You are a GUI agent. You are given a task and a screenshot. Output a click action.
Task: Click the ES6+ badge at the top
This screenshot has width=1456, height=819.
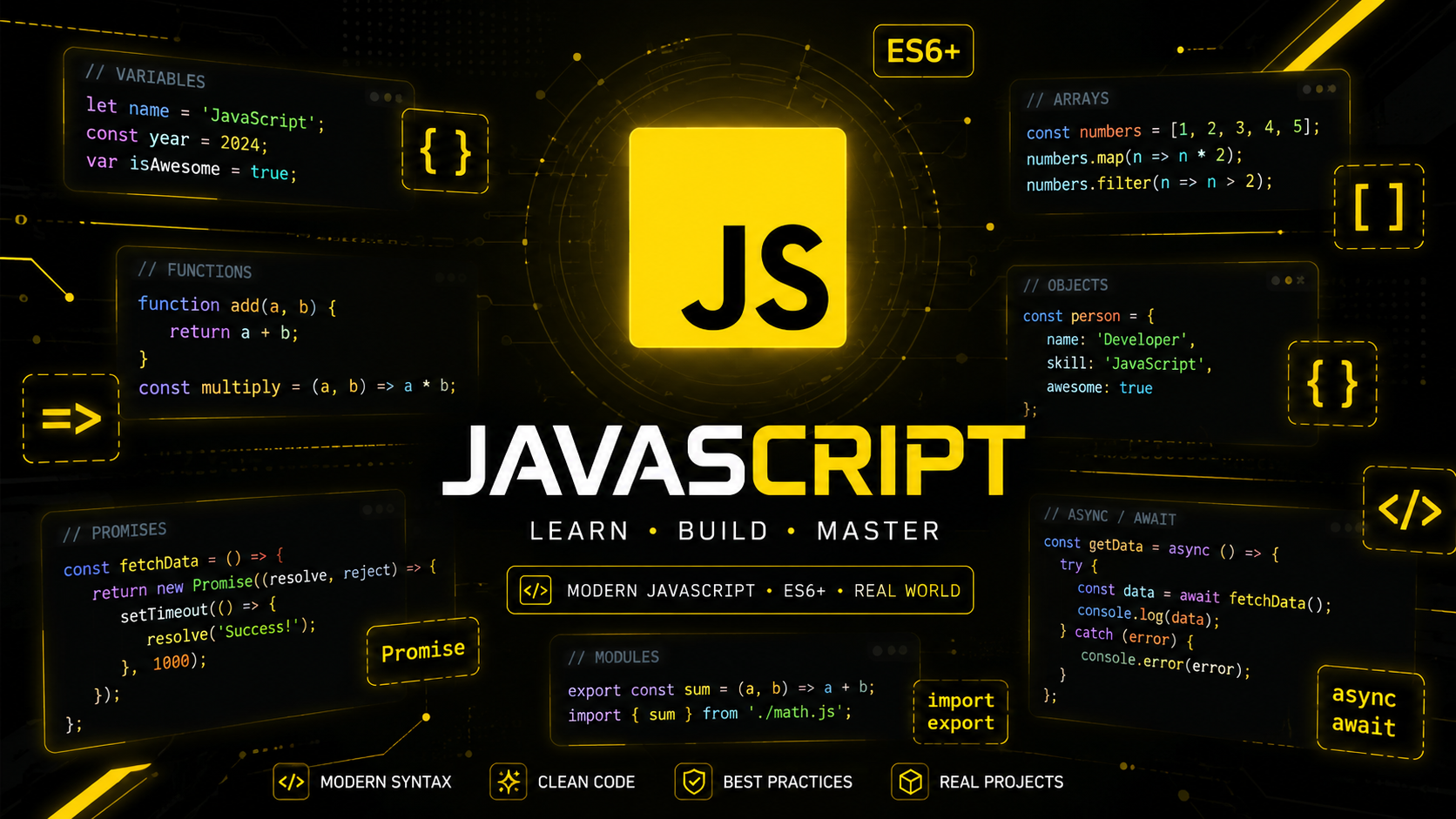coord(923,51)
